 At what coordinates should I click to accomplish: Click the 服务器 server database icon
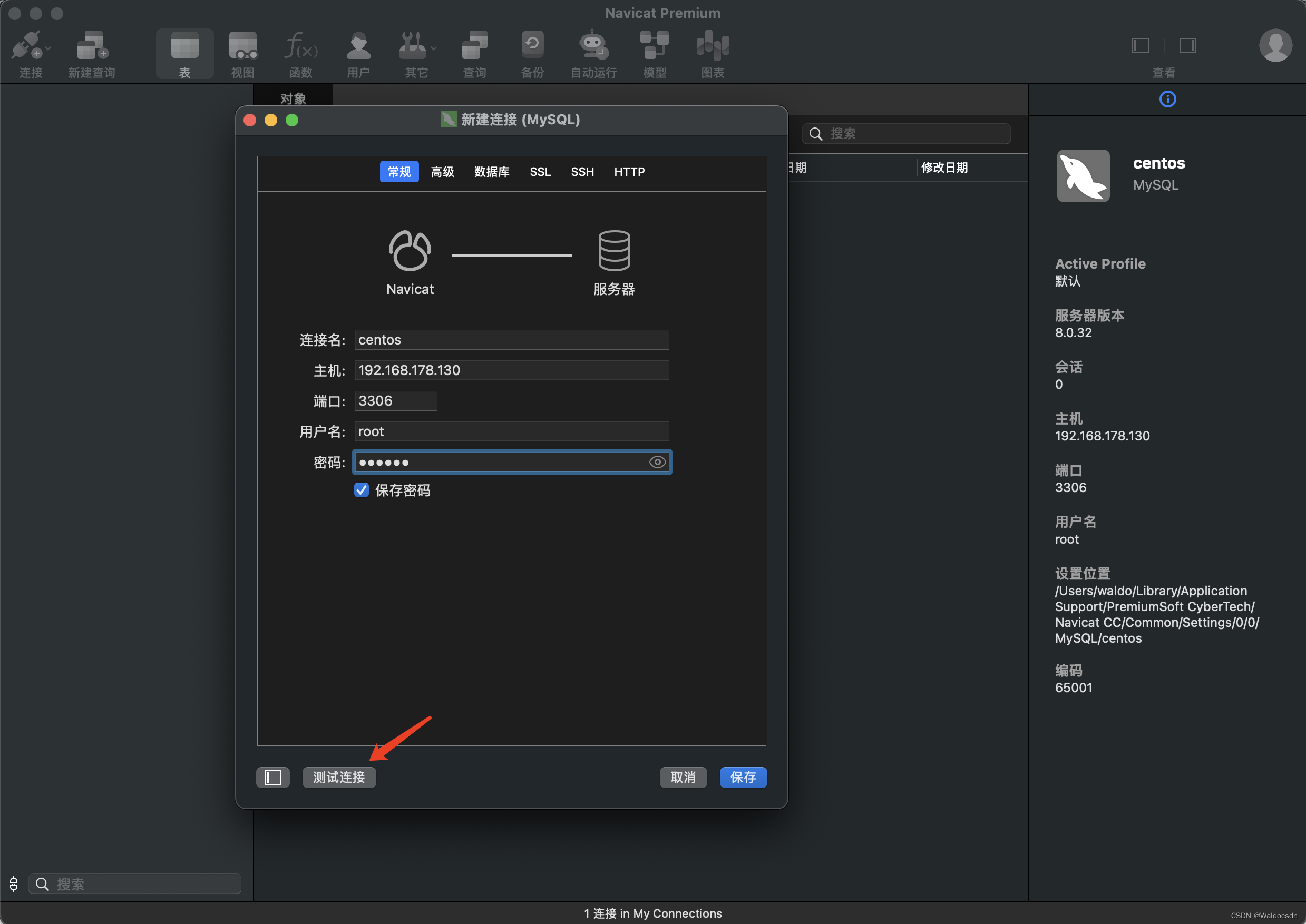[614, 250]
